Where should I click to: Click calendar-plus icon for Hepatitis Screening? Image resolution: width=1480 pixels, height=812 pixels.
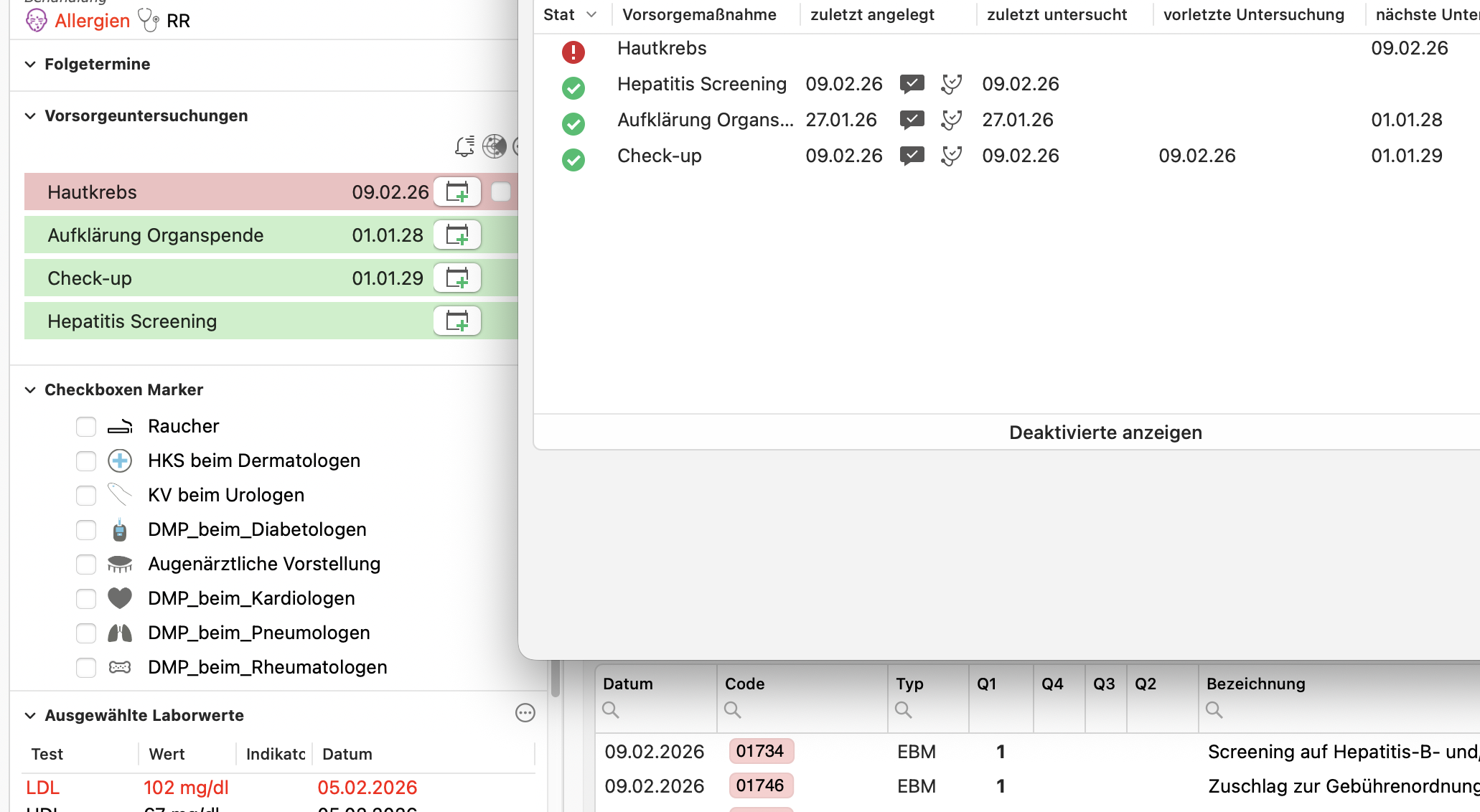click(457, 321)
